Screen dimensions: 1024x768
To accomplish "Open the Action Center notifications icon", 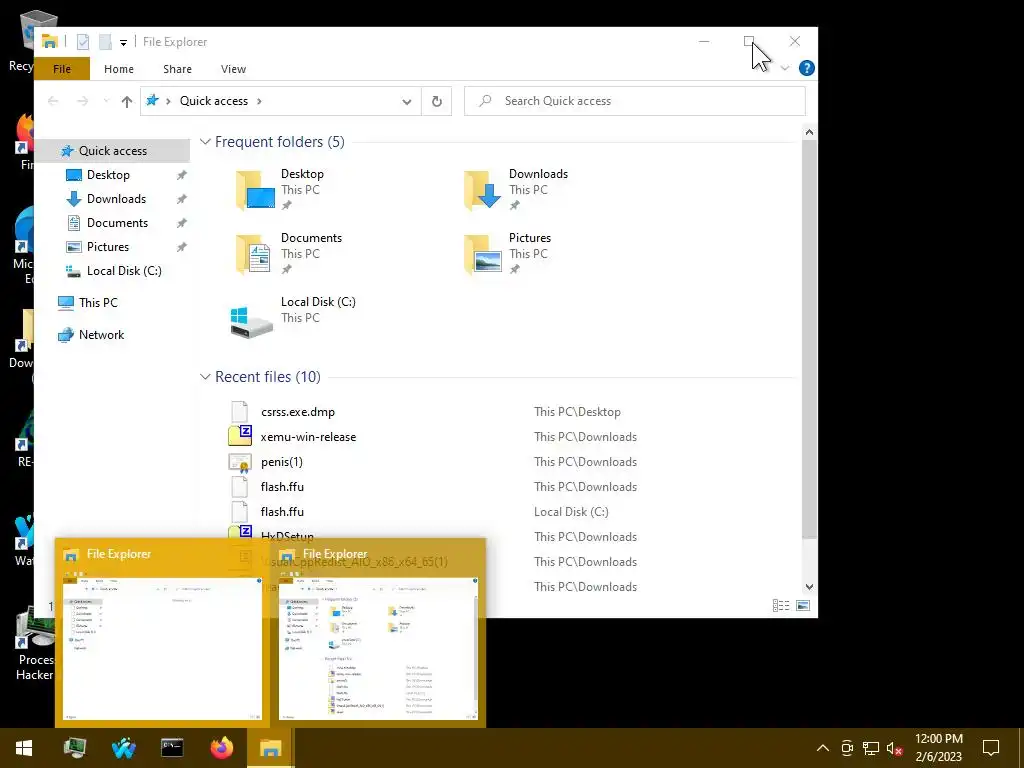I will click(x=991, y=748).
